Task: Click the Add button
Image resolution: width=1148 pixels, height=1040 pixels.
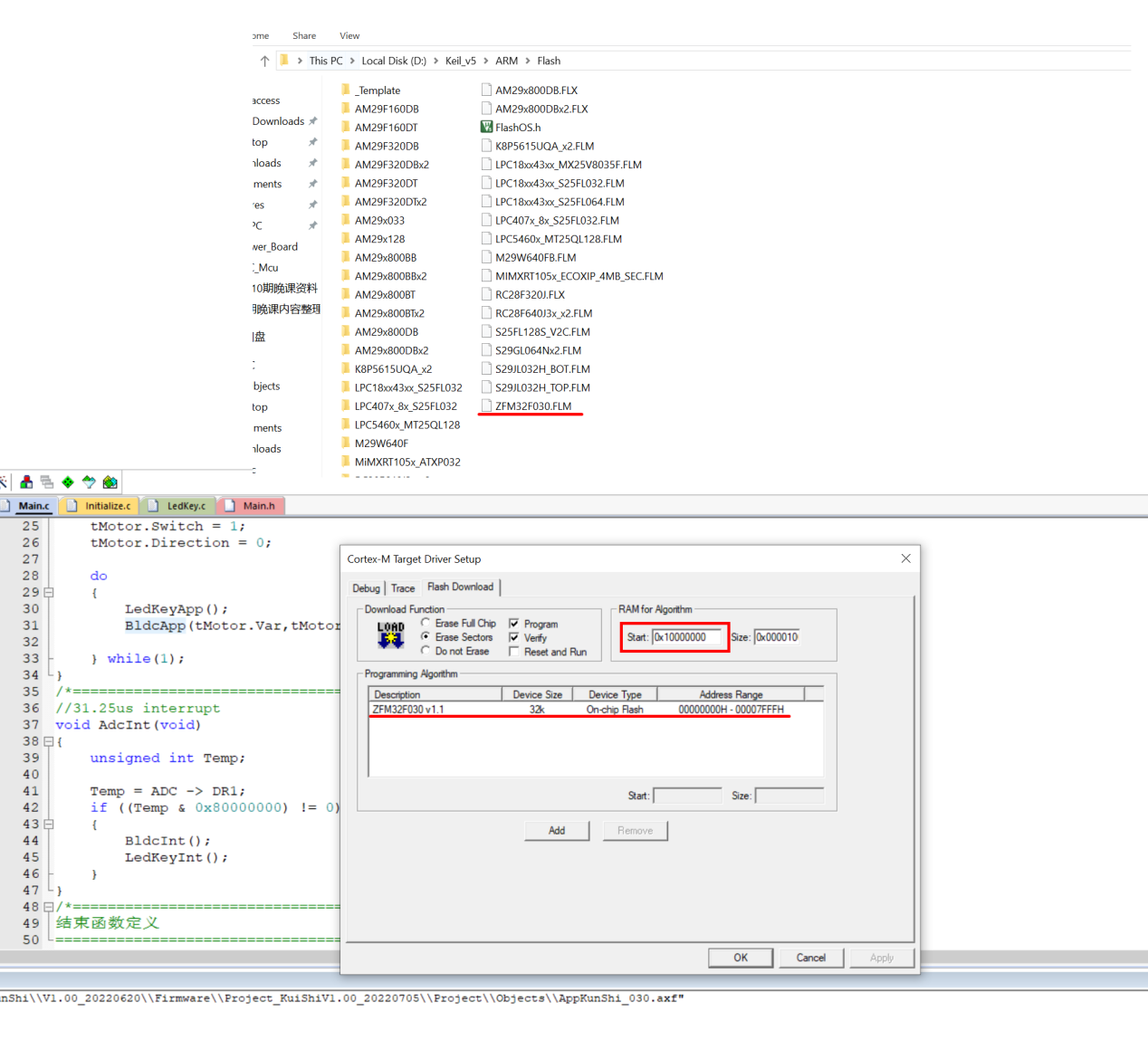Action: 557,831
